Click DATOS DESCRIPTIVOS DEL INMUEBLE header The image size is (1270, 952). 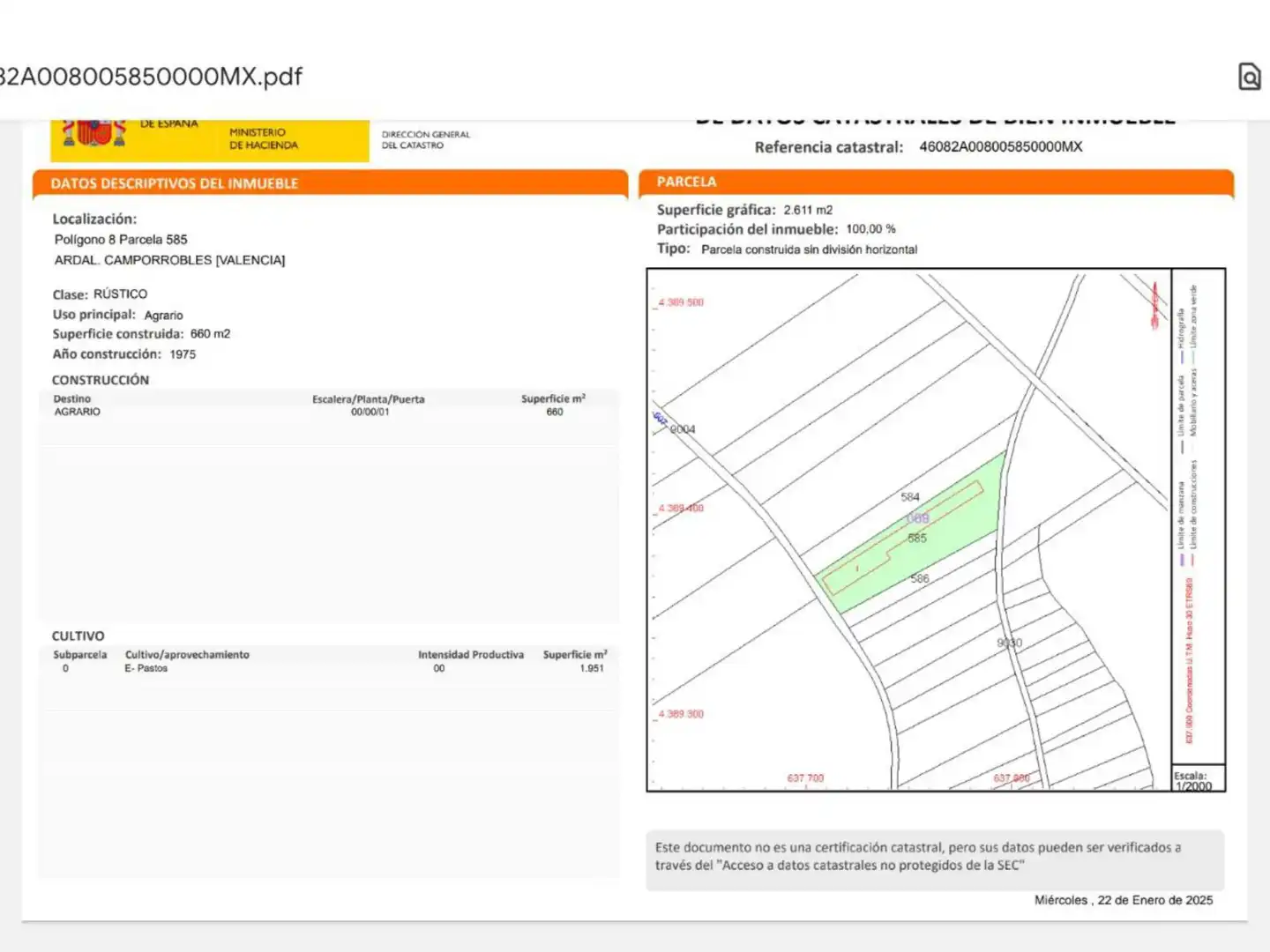[x=330, y=183]
